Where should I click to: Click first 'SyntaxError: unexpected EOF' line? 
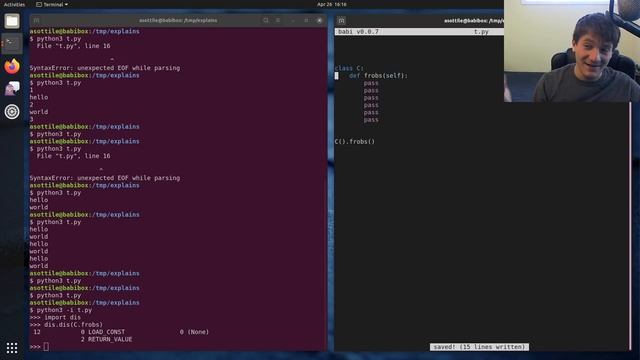pos(104,68)
